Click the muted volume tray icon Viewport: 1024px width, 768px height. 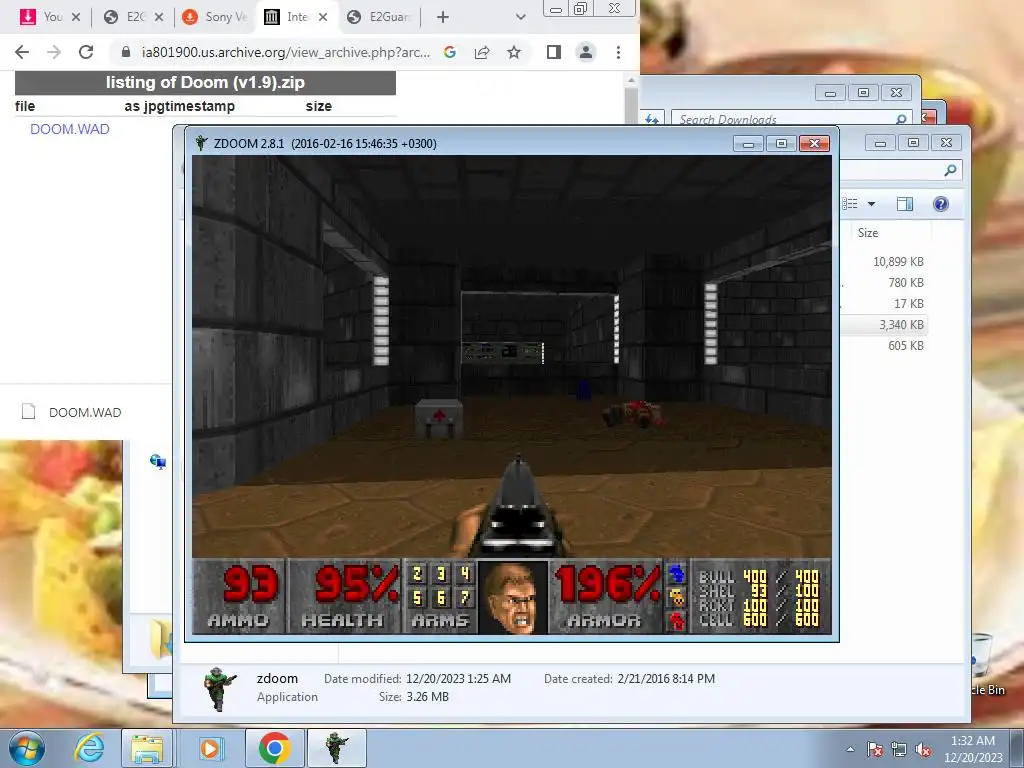(x=923, y=750)
